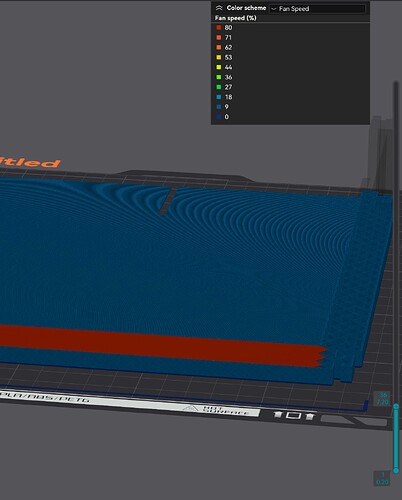Open the Fan Speed color scheme dropdown
This screenshot has width=402, height=500.
tap(317, 9)
